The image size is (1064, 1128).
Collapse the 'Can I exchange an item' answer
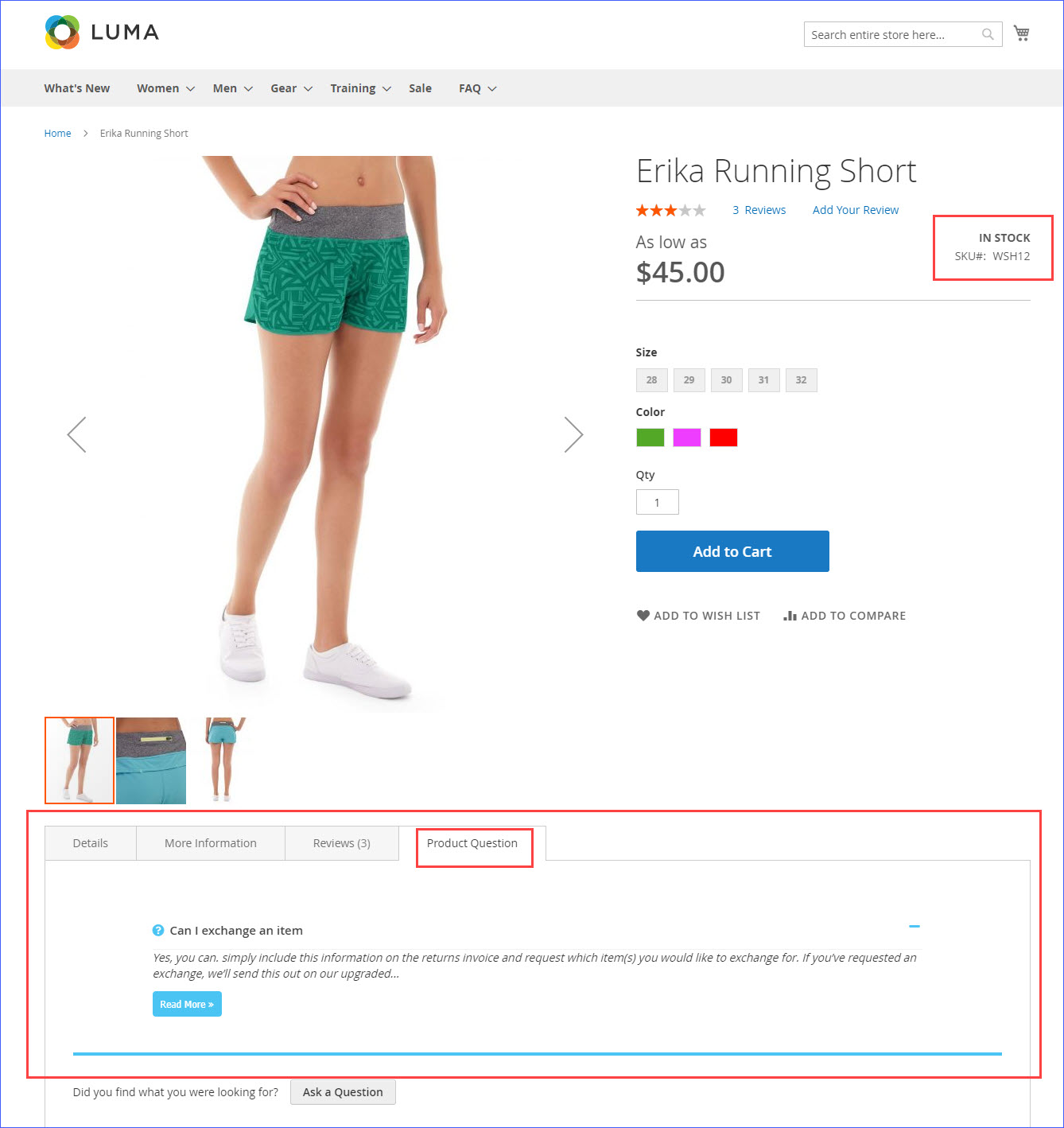914,926
